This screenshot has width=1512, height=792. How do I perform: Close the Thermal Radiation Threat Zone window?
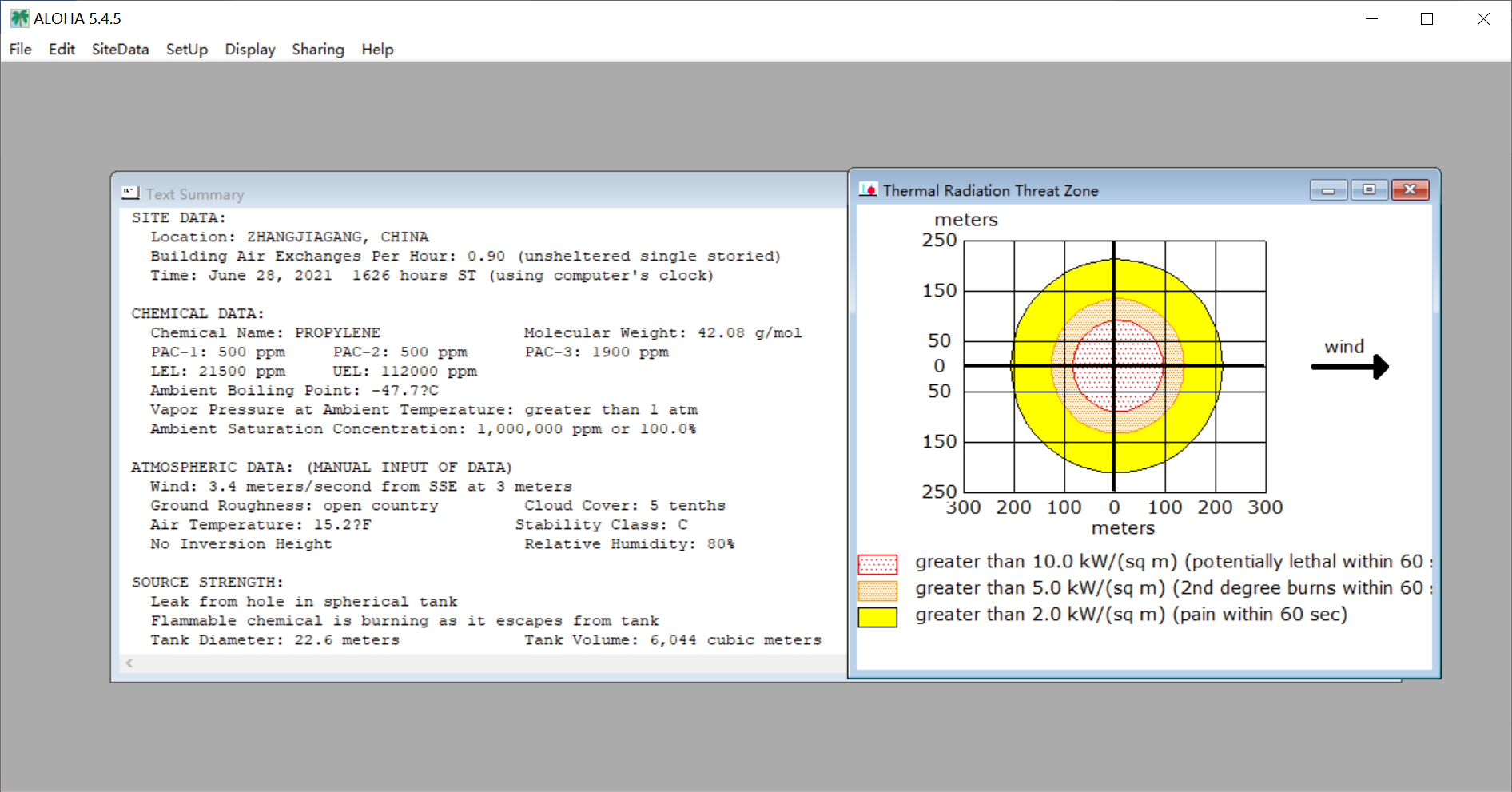click(1410, 190)
